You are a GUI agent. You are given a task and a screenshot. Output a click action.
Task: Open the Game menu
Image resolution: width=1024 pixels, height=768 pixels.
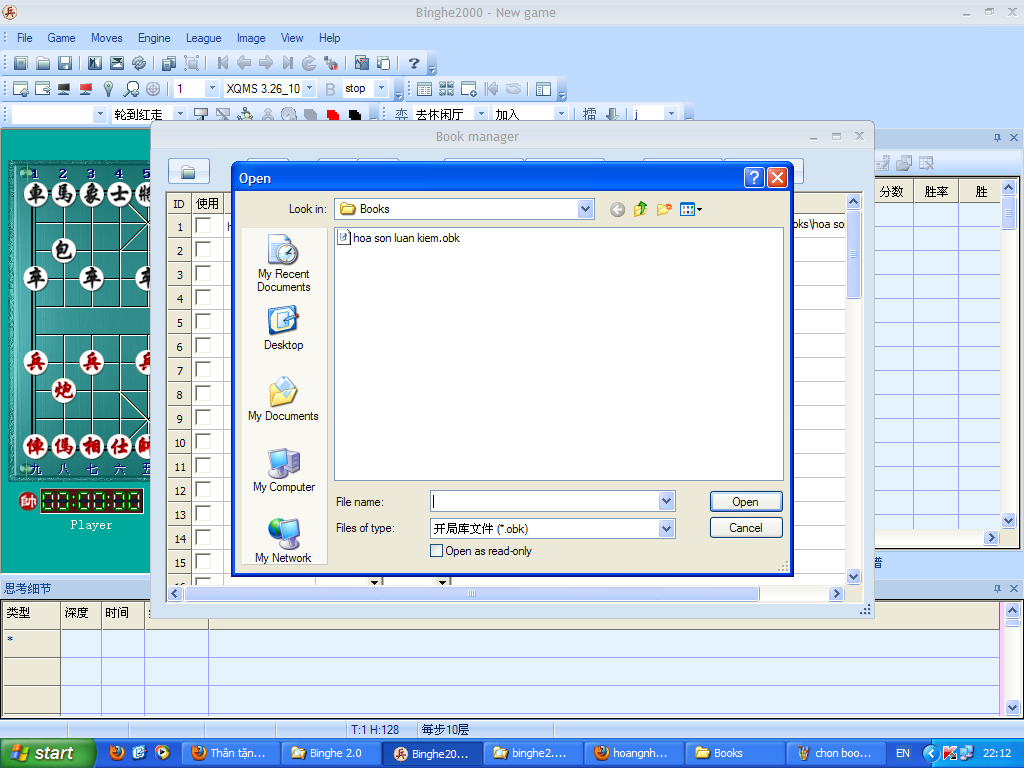61,38
